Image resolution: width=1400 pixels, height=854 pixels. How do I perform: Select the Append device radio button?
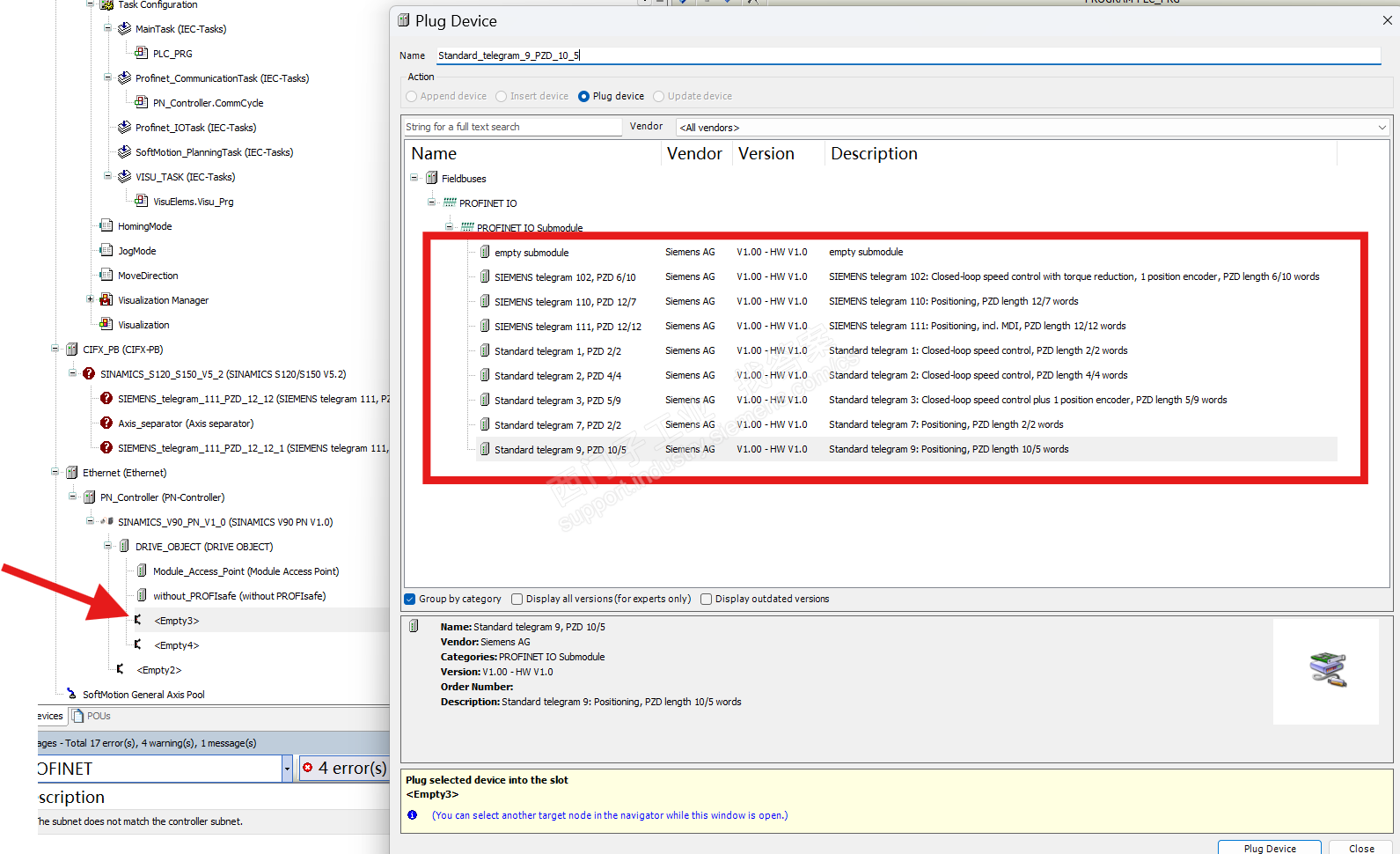[411, 97]
